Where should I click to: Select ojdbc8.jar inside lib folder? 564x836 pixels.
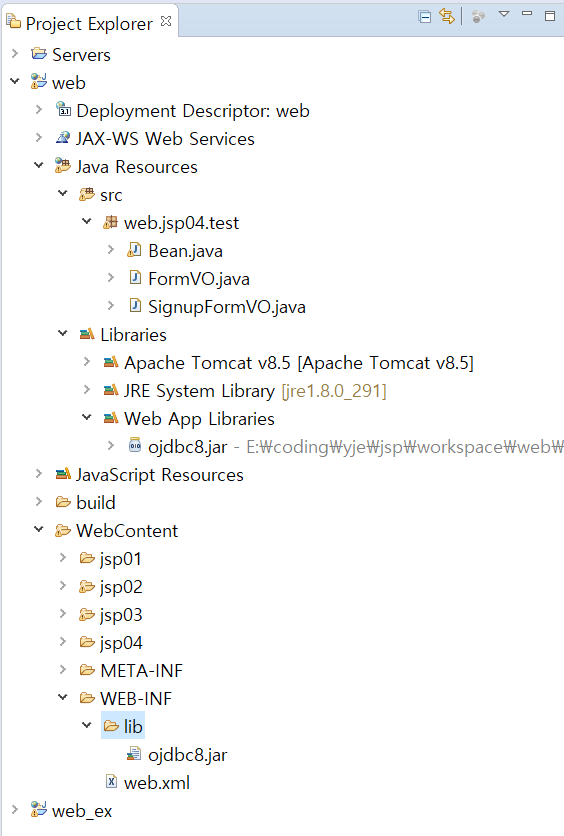click(x=188, y=754)
